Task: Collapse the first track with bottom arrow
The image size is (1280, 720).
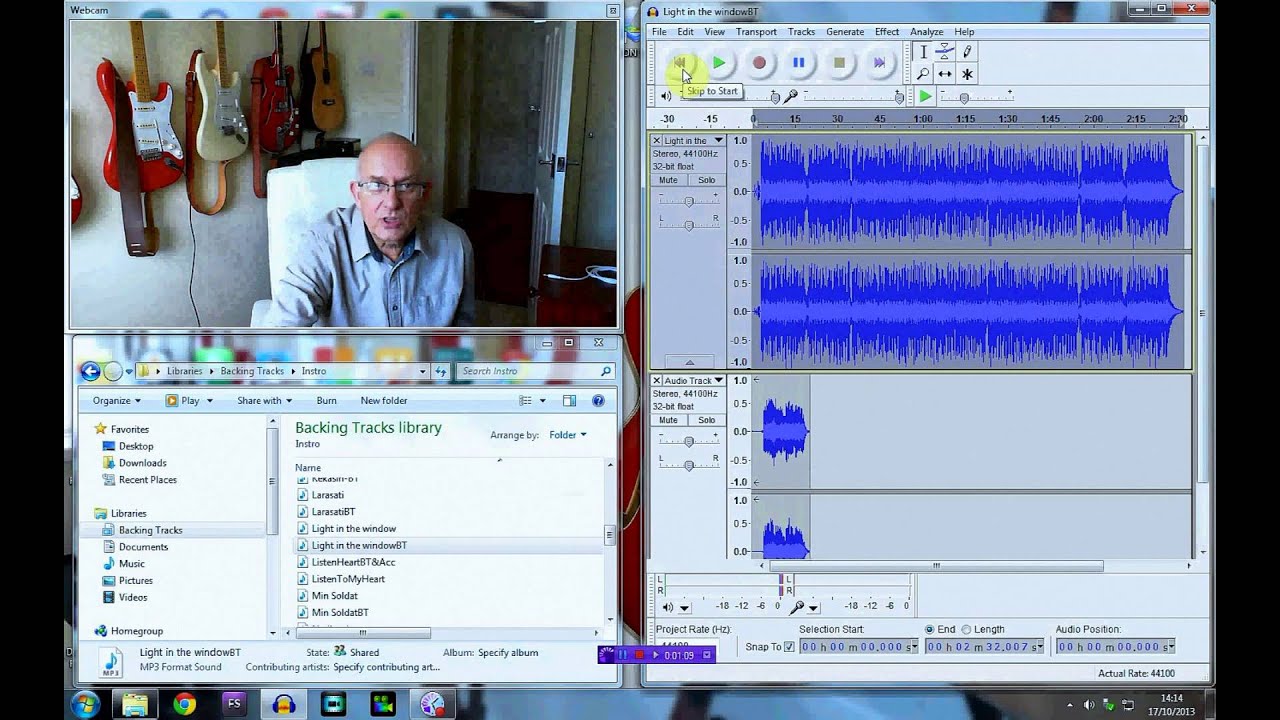Action: [x=689, y=362]
